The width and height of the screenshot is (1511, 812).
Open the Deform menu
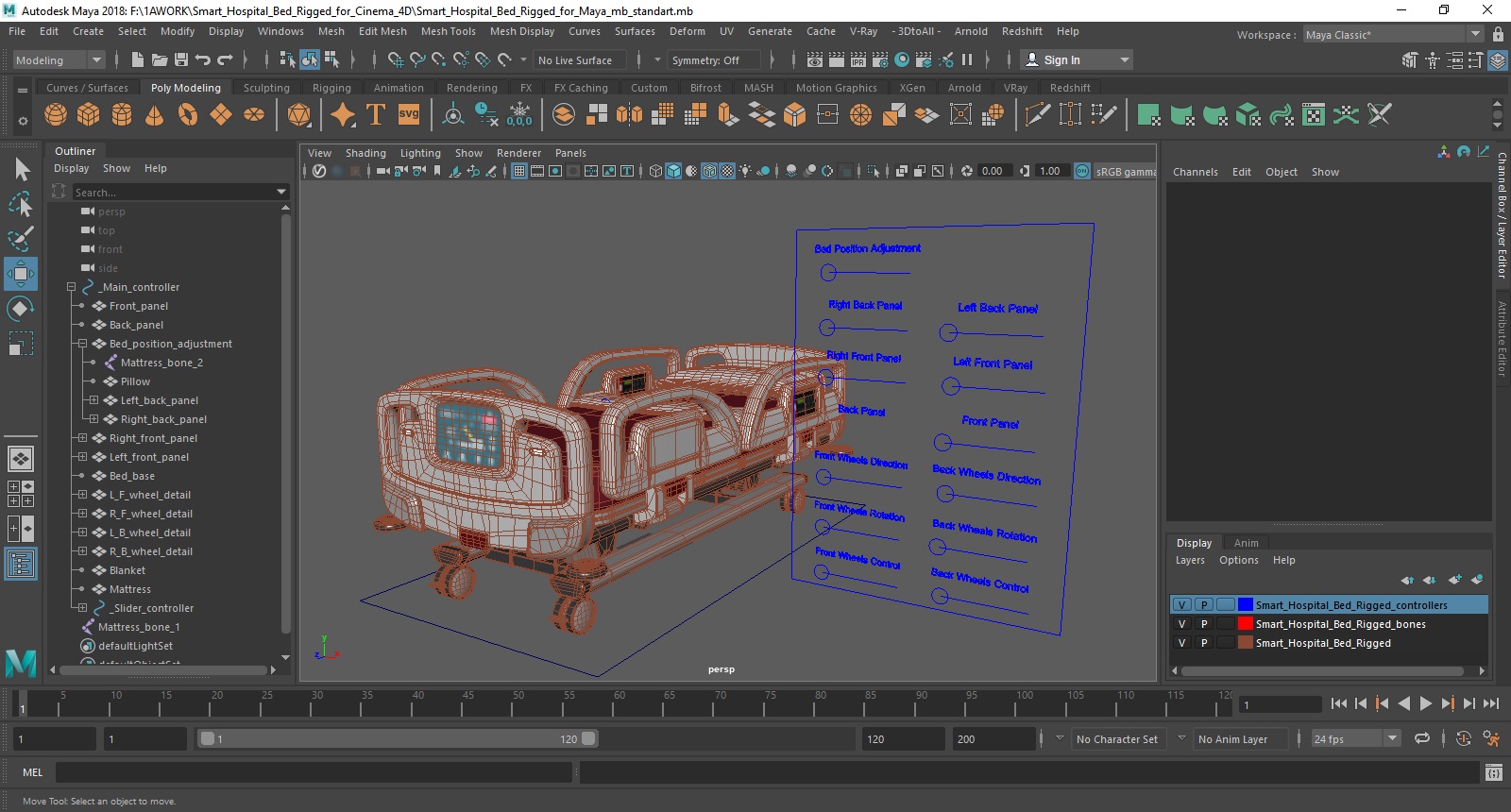coord(687,31)
